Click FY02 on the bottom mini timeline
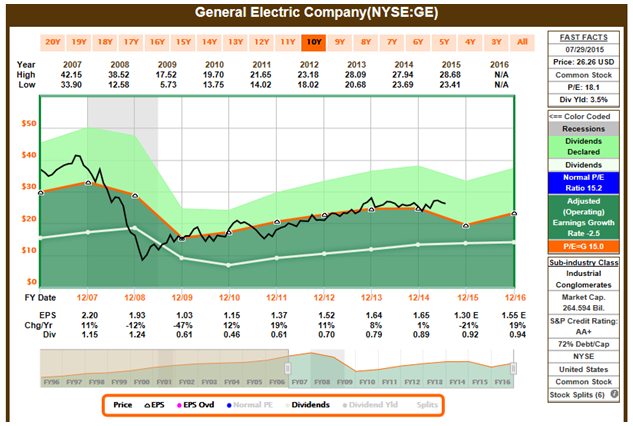This screenshot has height=426, width=633. point(186,381)
